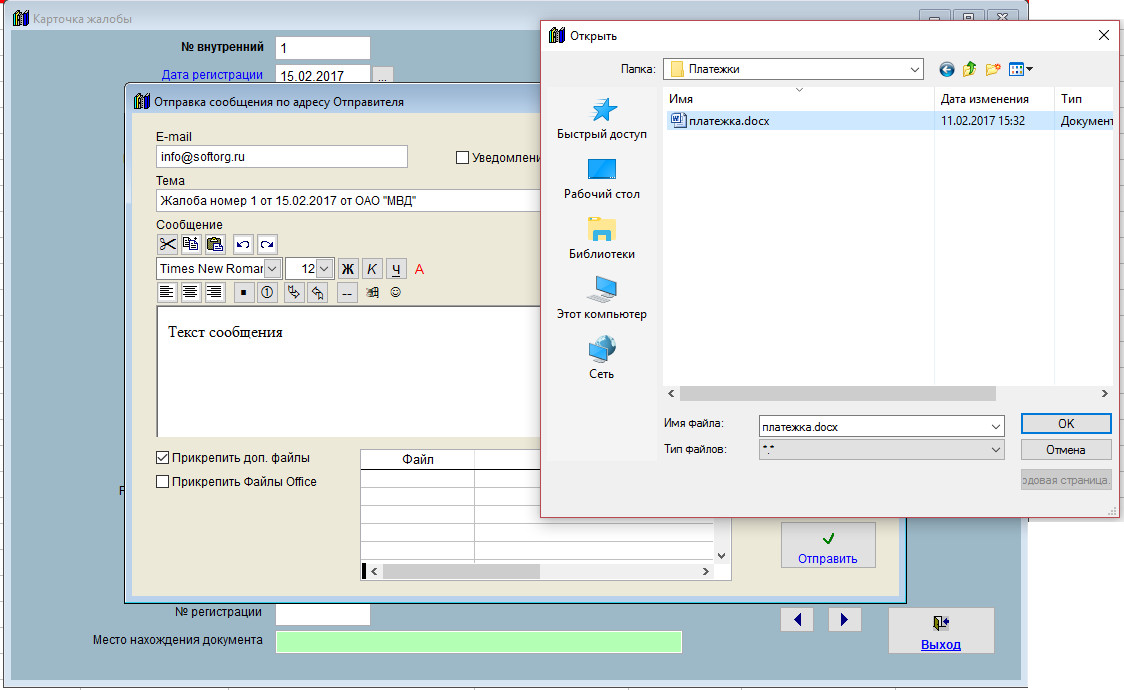
Task: Toggle italic formatting (К)
Action: tap(372, 269)
